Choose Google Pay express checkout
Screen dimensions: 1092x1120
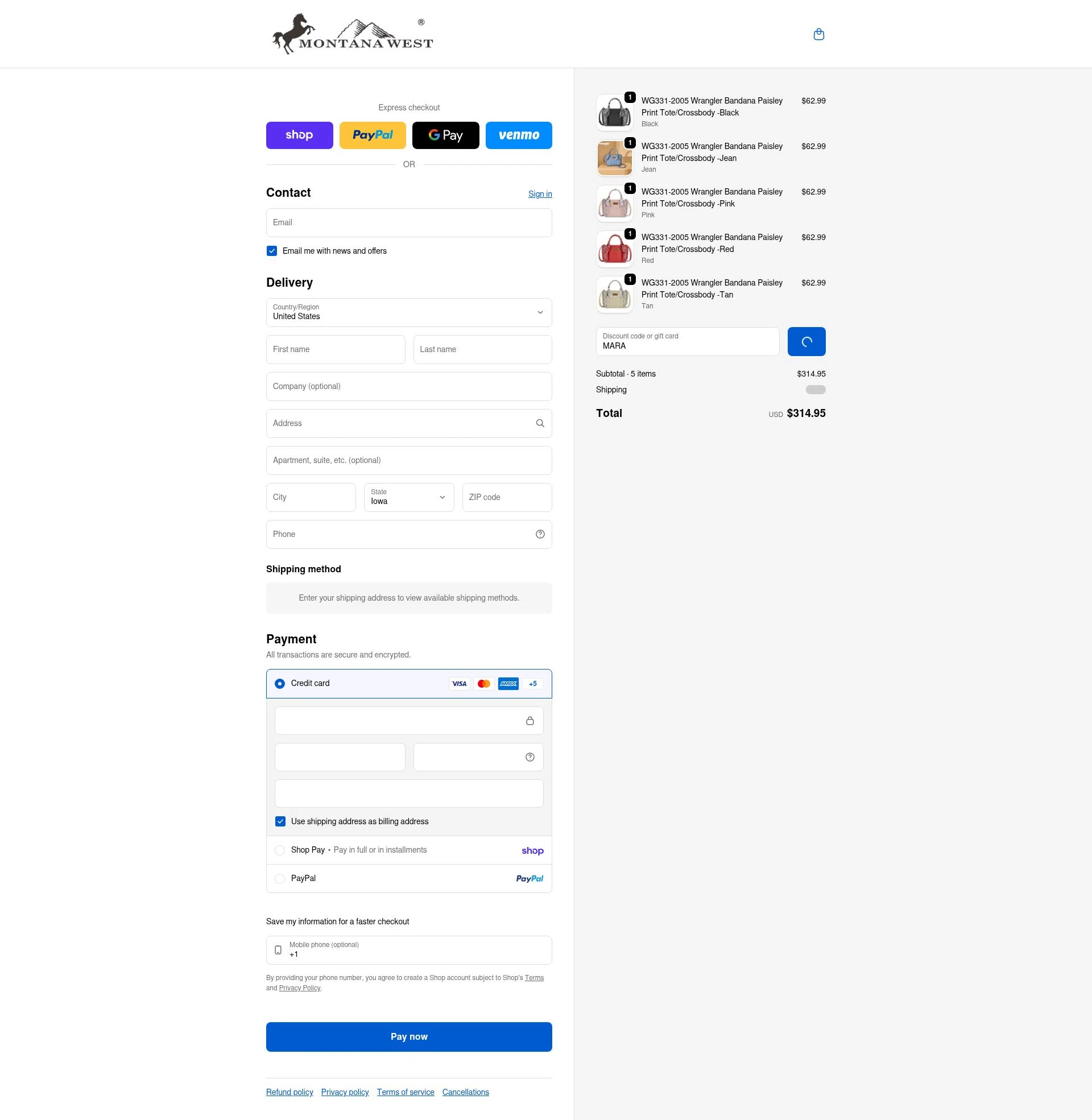(445, 135)
